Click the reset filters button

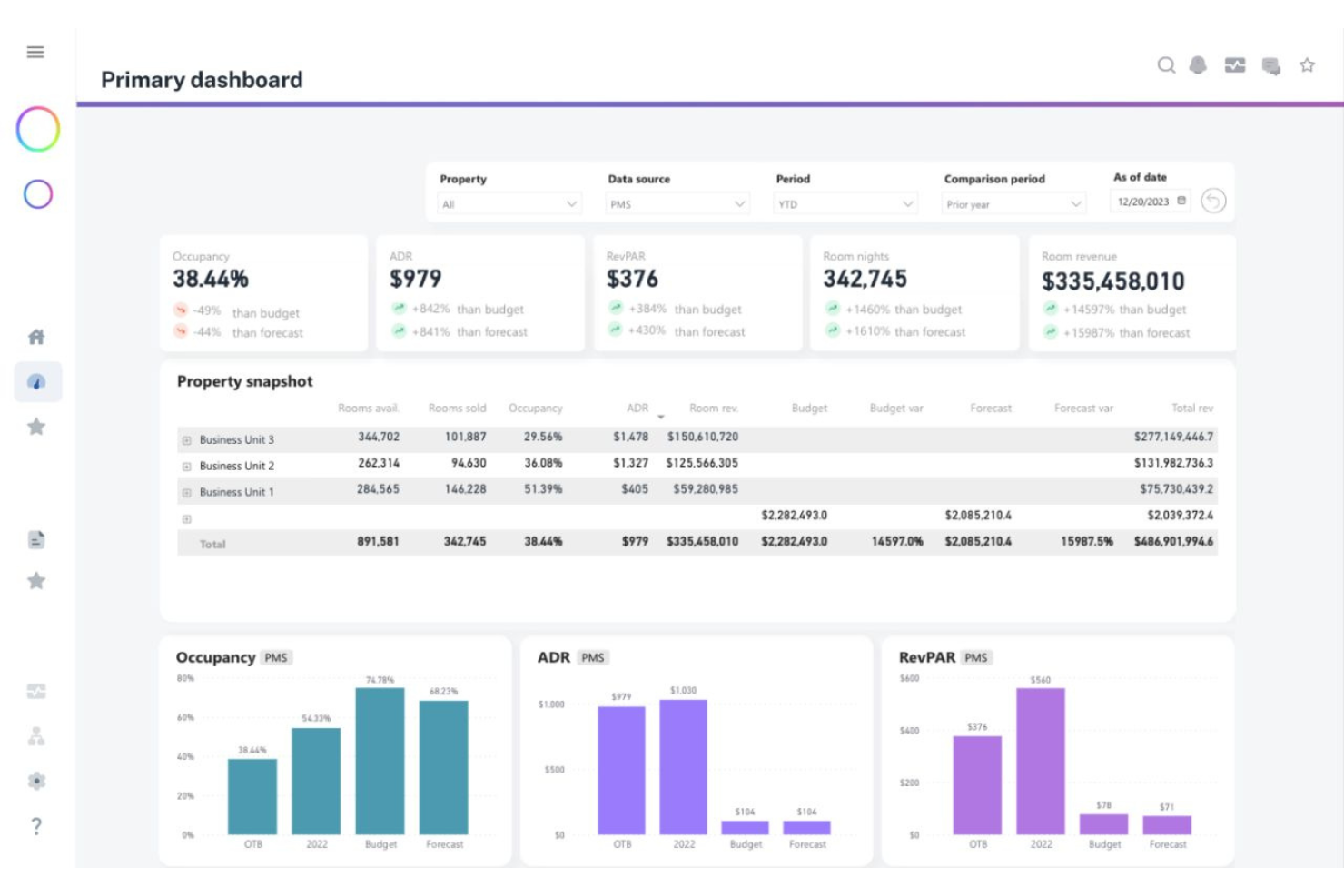1213,200
